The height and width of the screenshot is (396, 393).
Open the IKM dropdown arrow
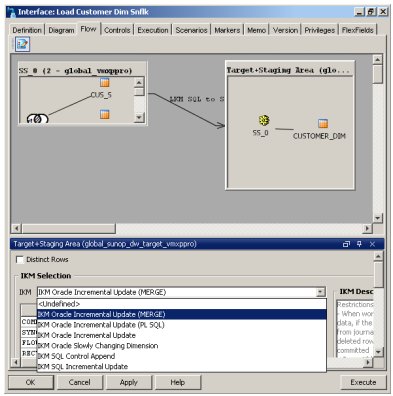[x=320, y=292]
